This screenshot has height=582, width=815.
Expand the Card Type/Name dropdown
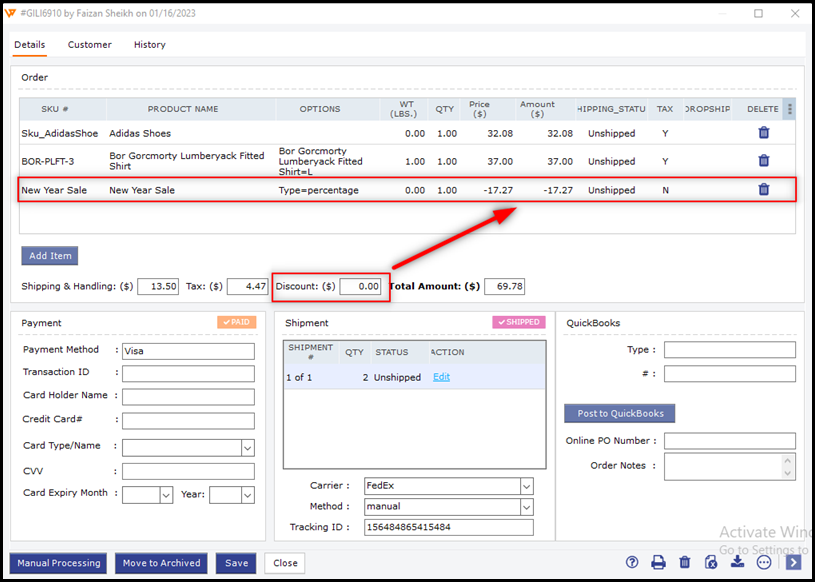tap(247, 448)
